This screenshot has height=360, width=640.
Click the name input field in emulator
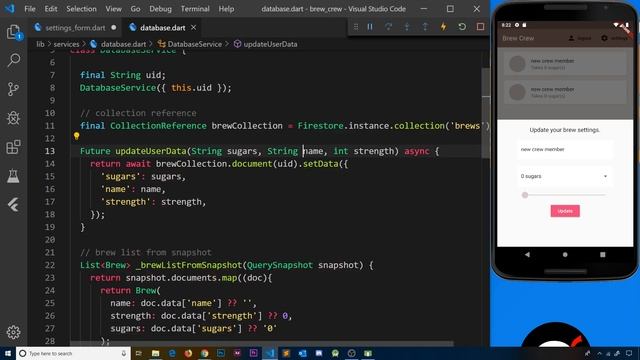(x=564, y=150)
